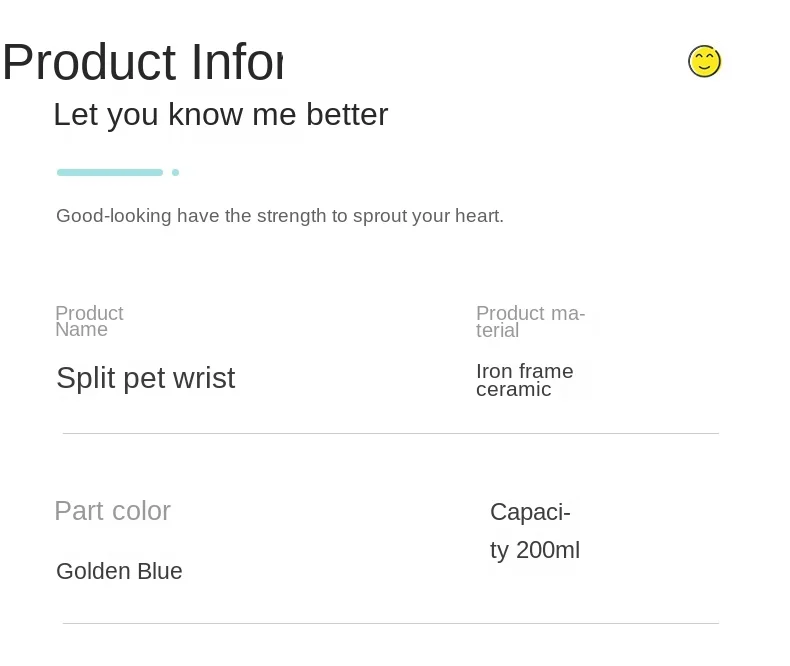This screenshot has width=790, height=666.
Task: Click the word "ceramic" under Iron frame
Action: [513, 390]
